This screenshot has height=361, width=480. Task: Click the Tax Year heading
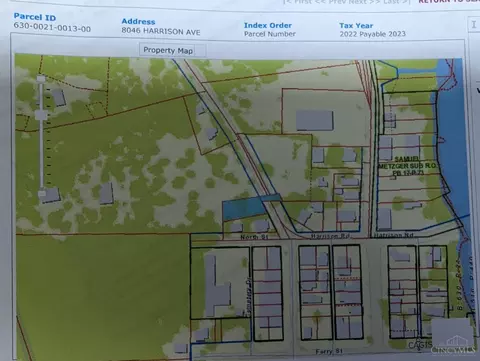click(356, 26)
